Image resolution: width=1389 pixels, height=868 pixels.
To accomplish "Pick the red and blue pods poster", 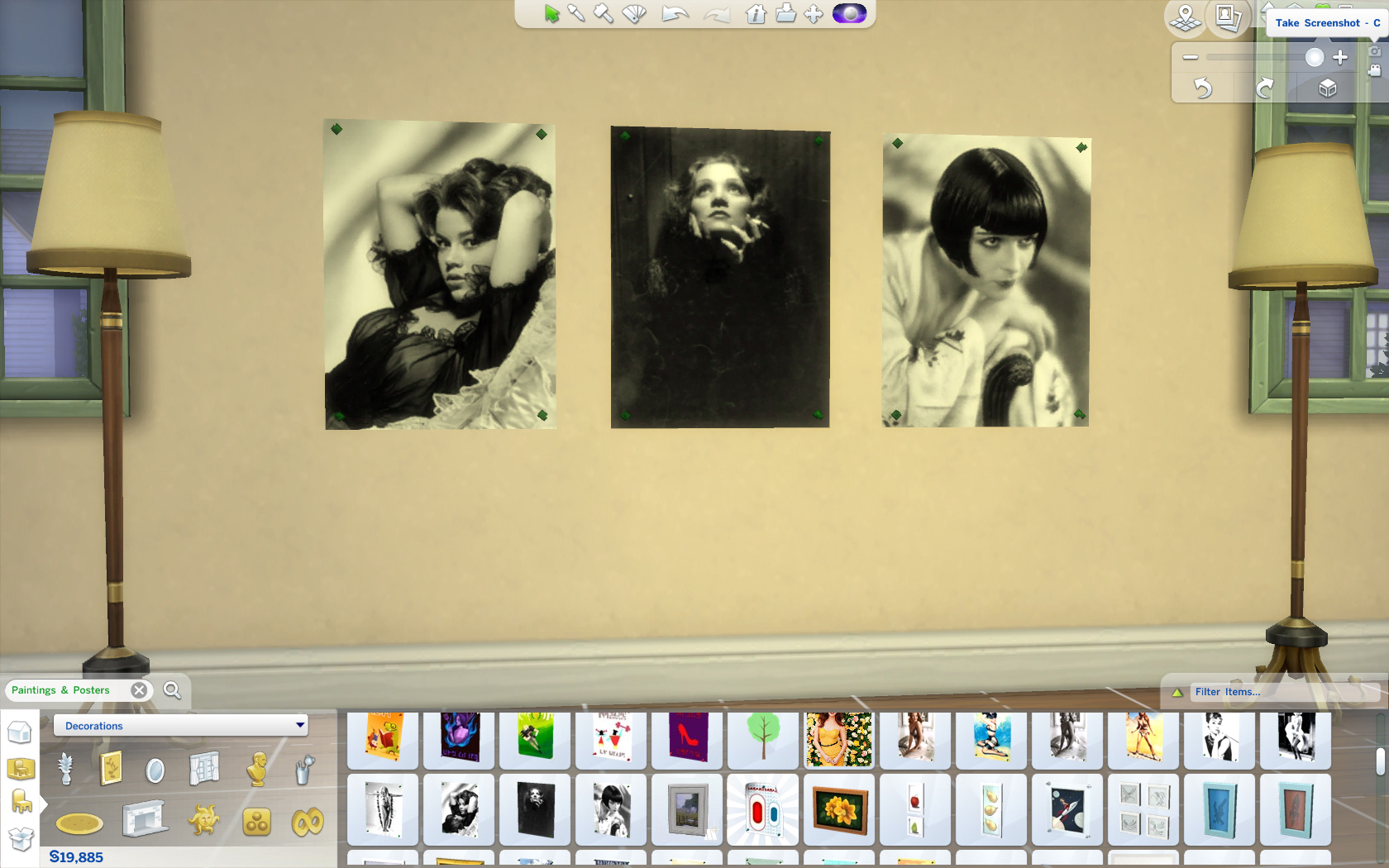I will [x=763, y=810].
